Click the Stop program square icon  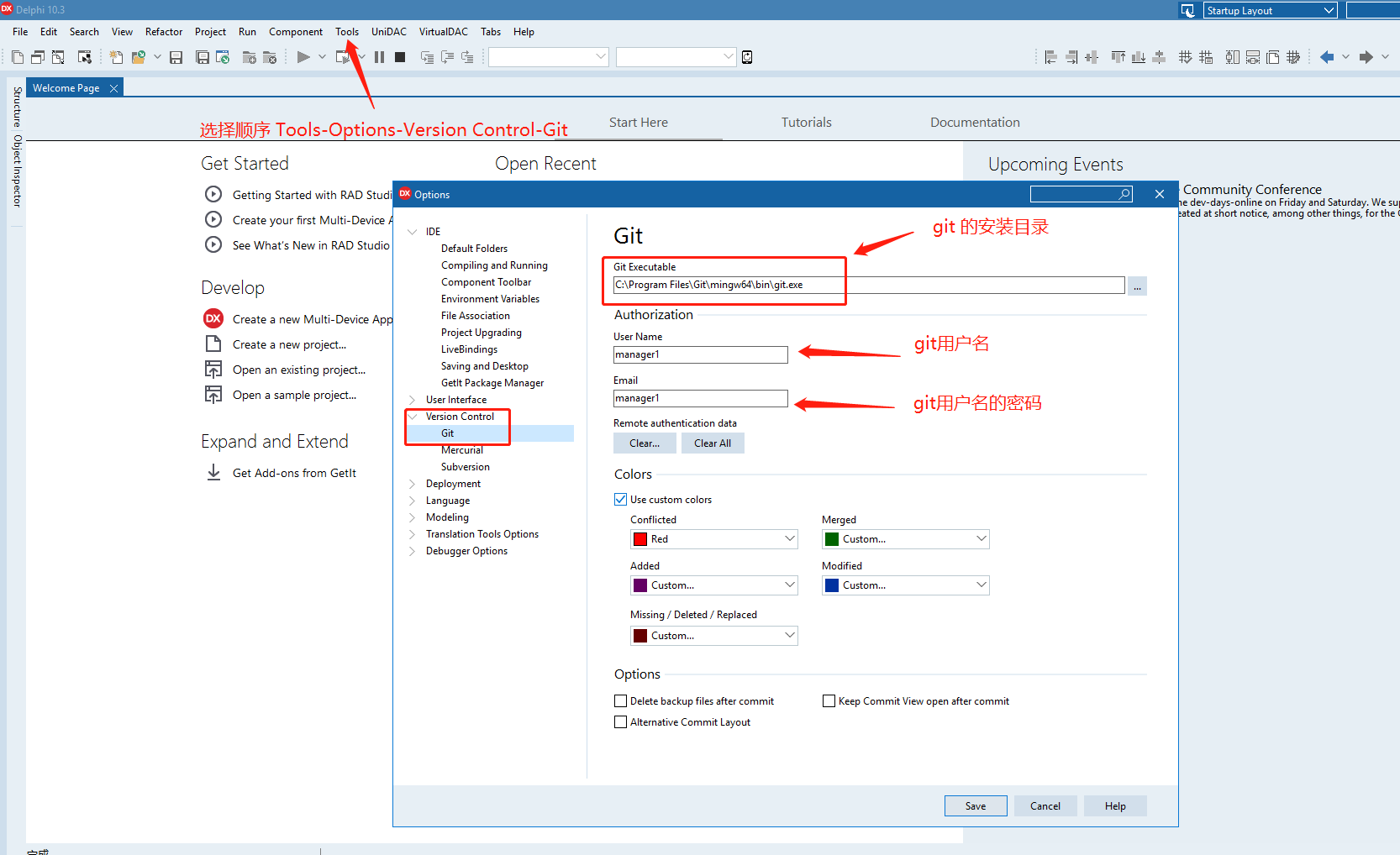[x=401, y=57]
